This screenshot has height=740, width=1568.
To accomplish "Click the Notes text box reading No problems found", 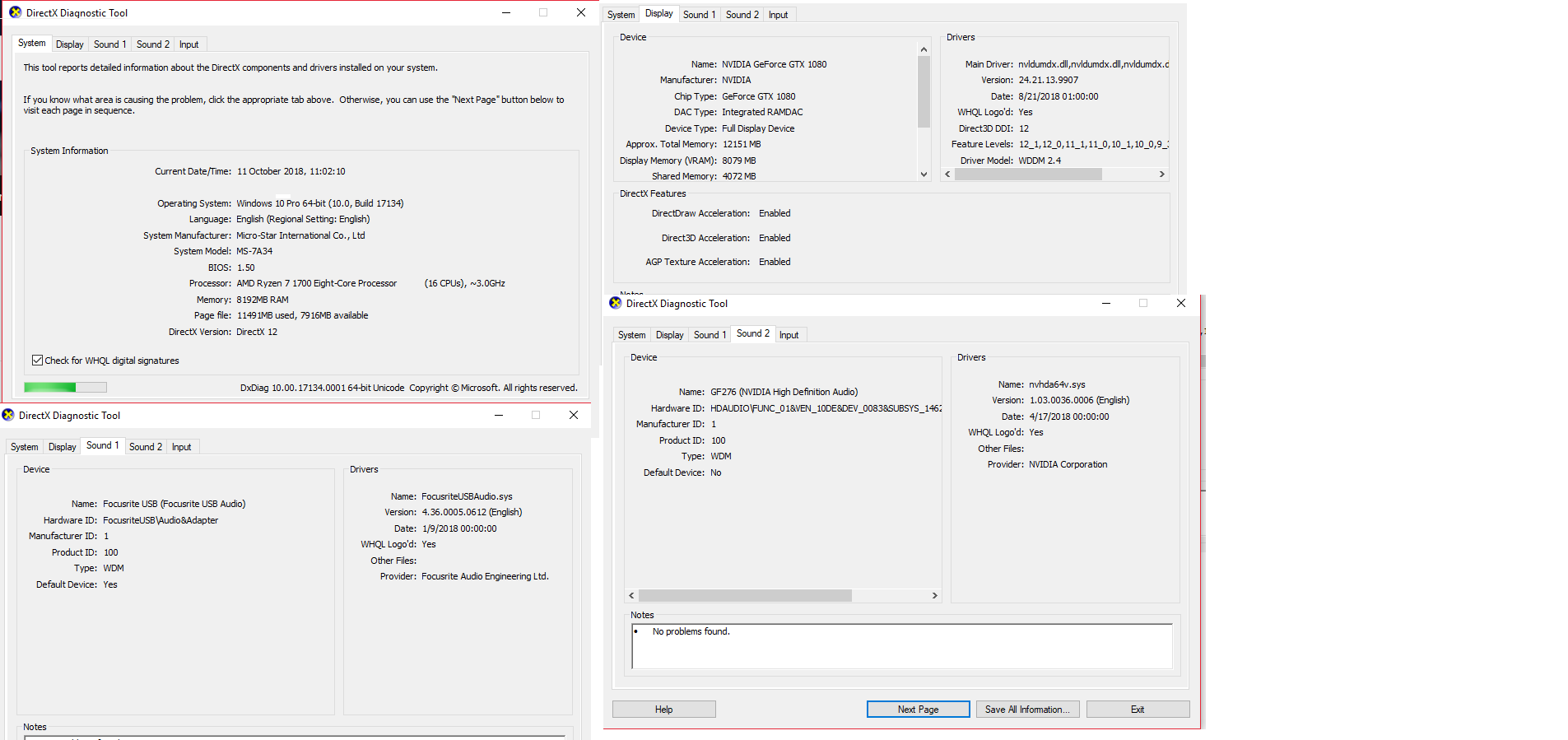I will (902, 646).
